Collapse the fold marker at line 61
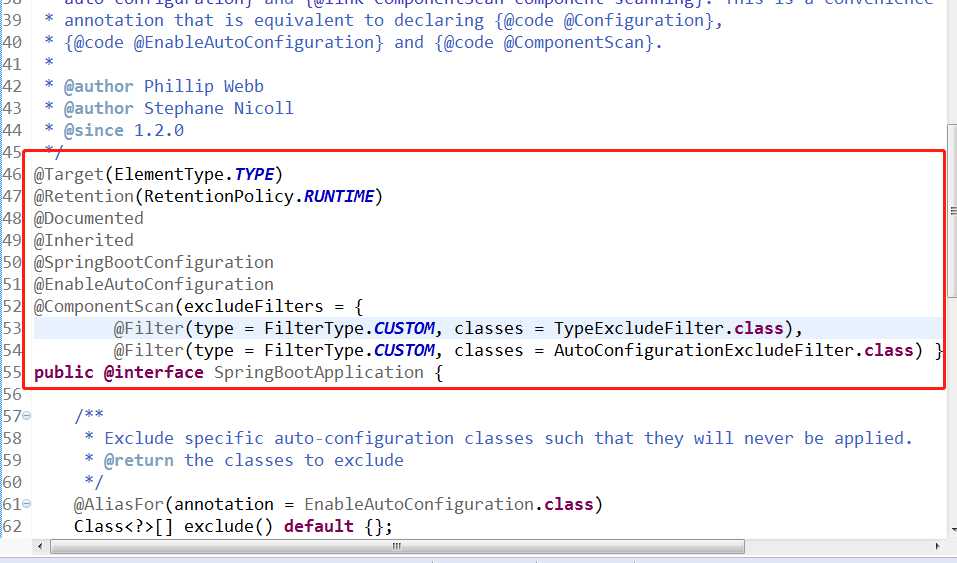 [x=27, y=504]
